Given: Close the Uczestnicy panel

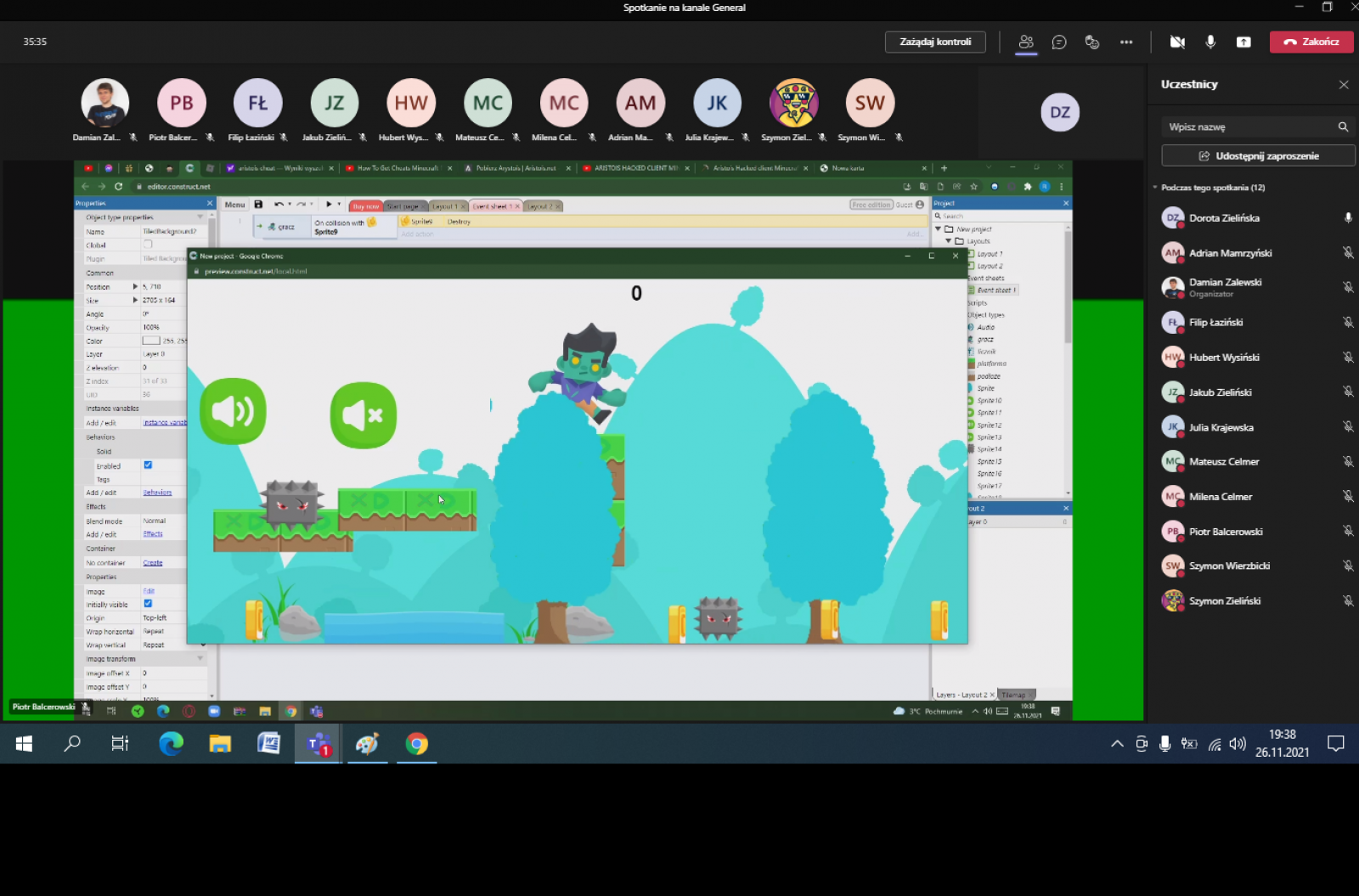Looking at the screenshot, I should click(x=1344, y=84).
